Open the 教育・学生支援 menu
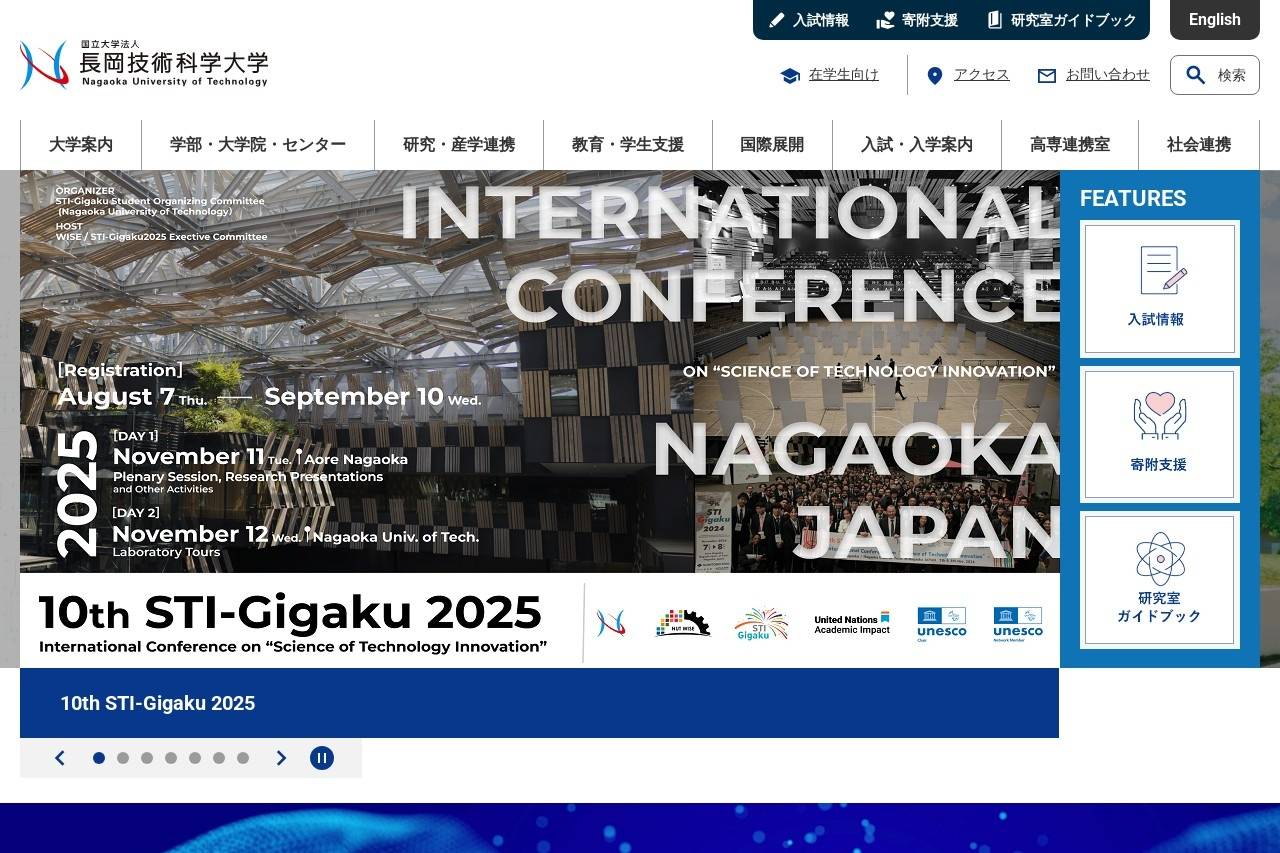Image resolution: width=1280 pixels, height=853 pixels. 628,145
